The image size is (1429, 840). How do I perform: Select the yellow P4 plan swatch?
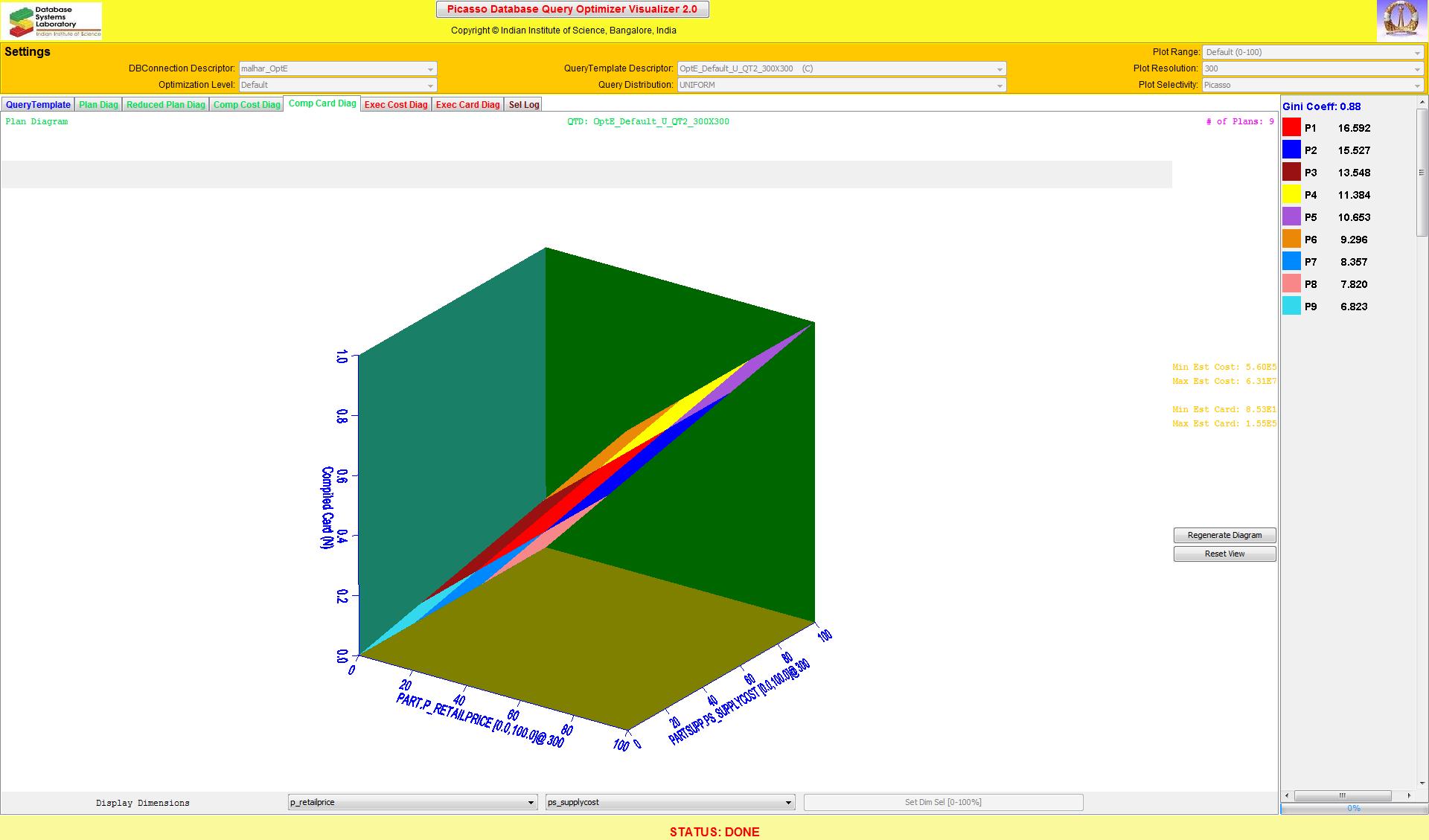pyautogui.click(x=1291, y=195)
